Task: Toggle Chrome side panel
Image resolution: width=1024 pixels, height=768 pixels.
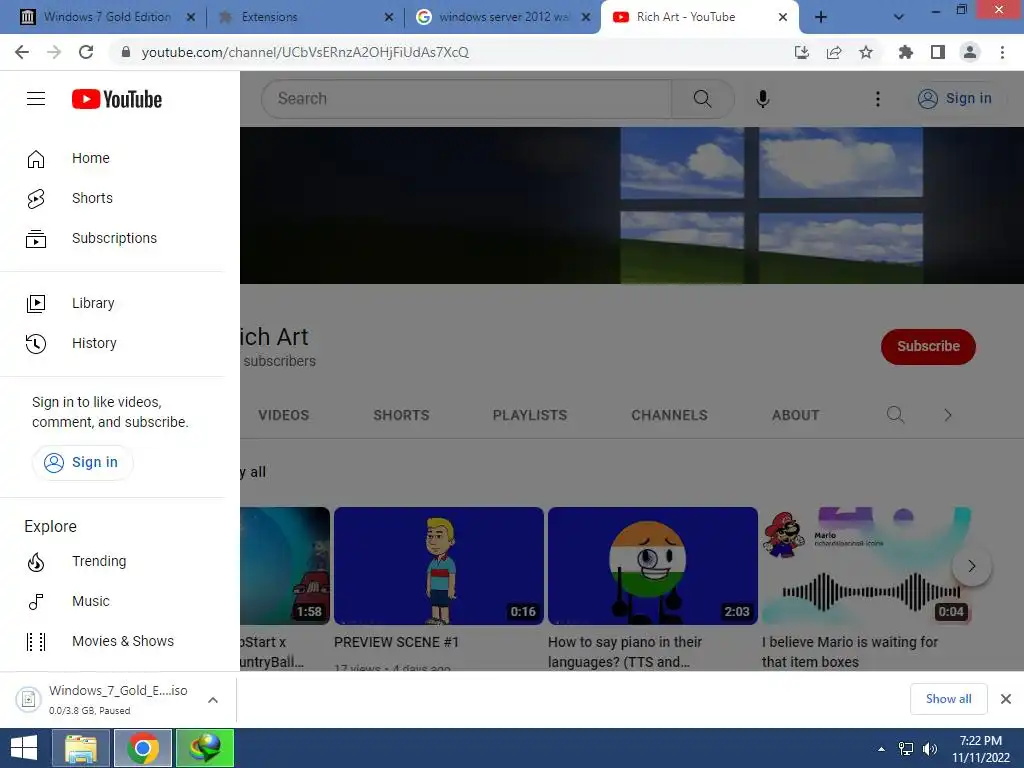Action: tap(938, 52)
